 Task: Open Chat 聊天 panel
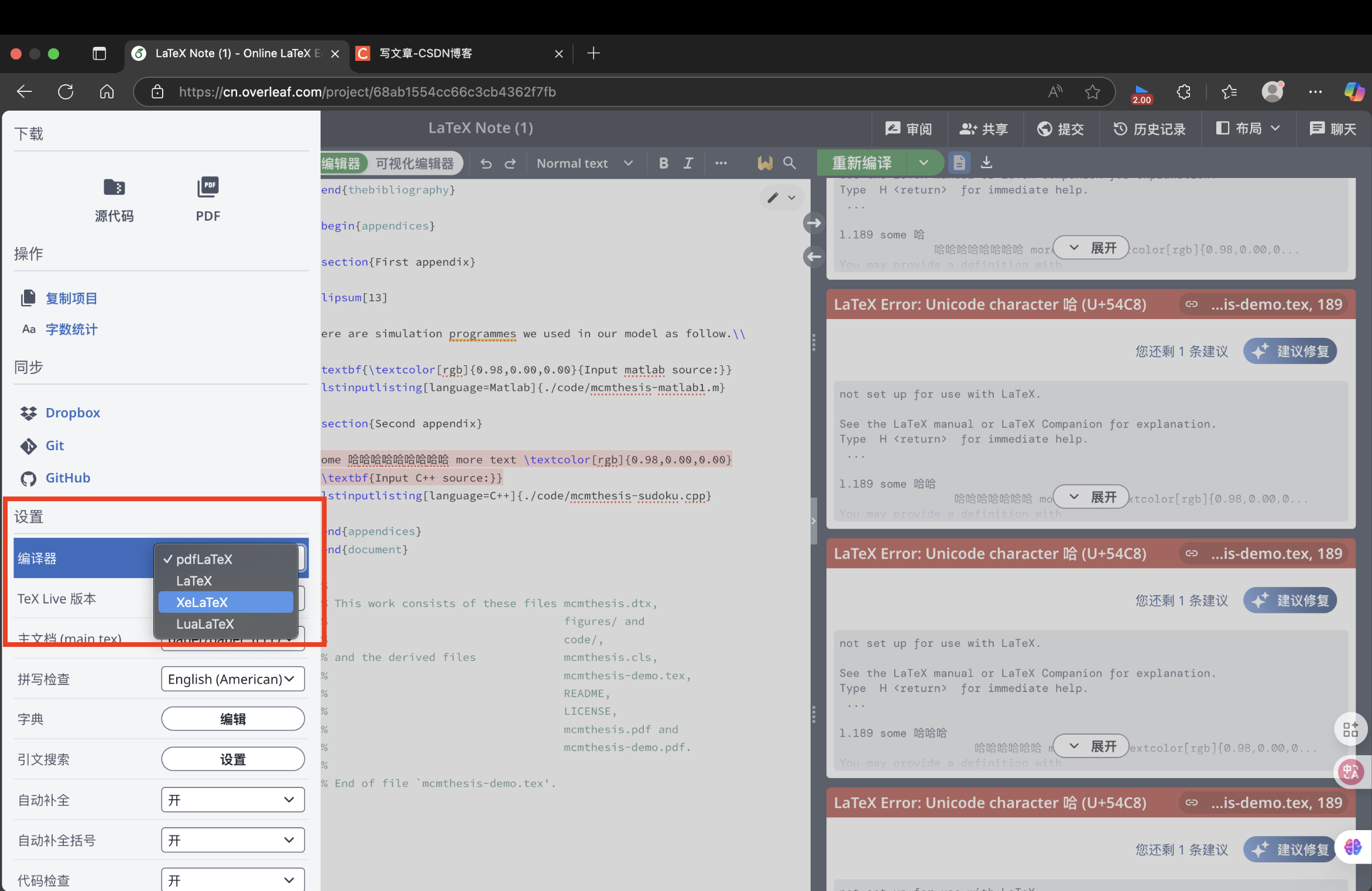[1333, 129]
